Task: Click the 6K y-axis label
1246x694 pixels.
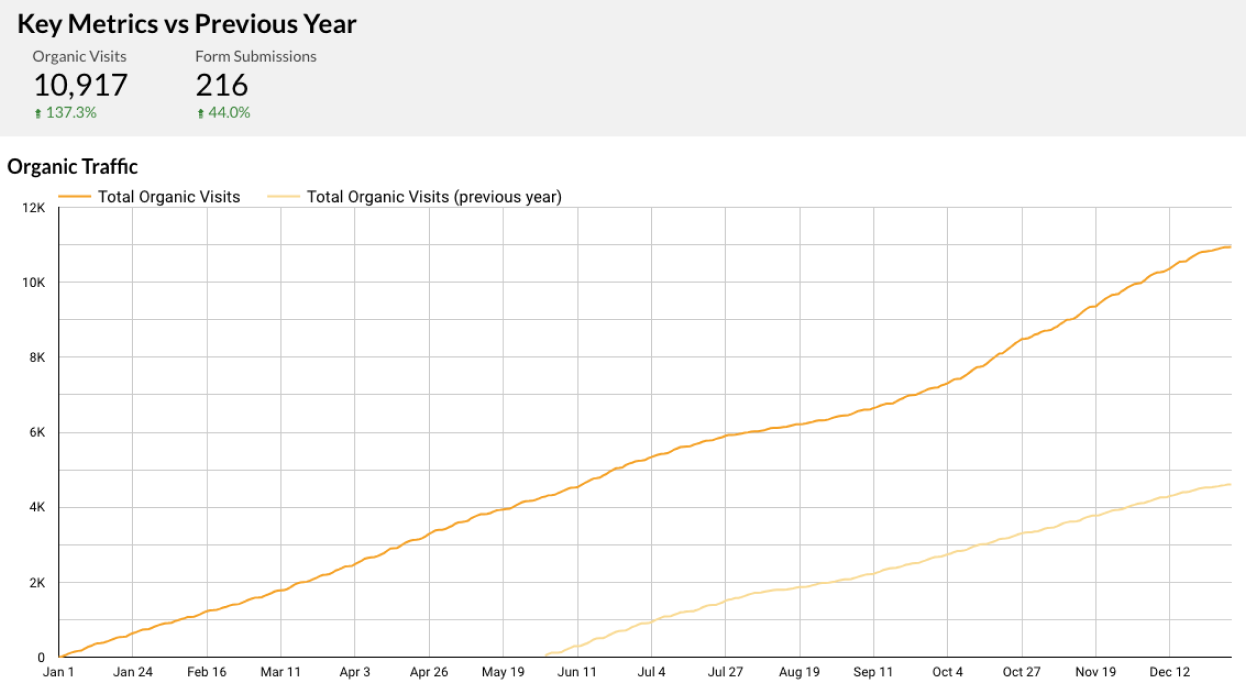Action: [37, 433]
